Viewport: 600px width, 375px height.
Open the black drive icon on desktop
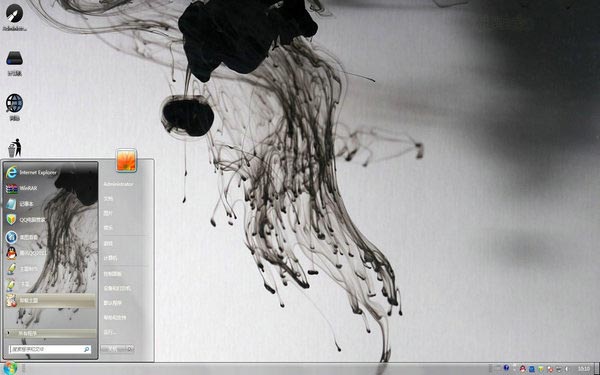[x=15, y=63]
